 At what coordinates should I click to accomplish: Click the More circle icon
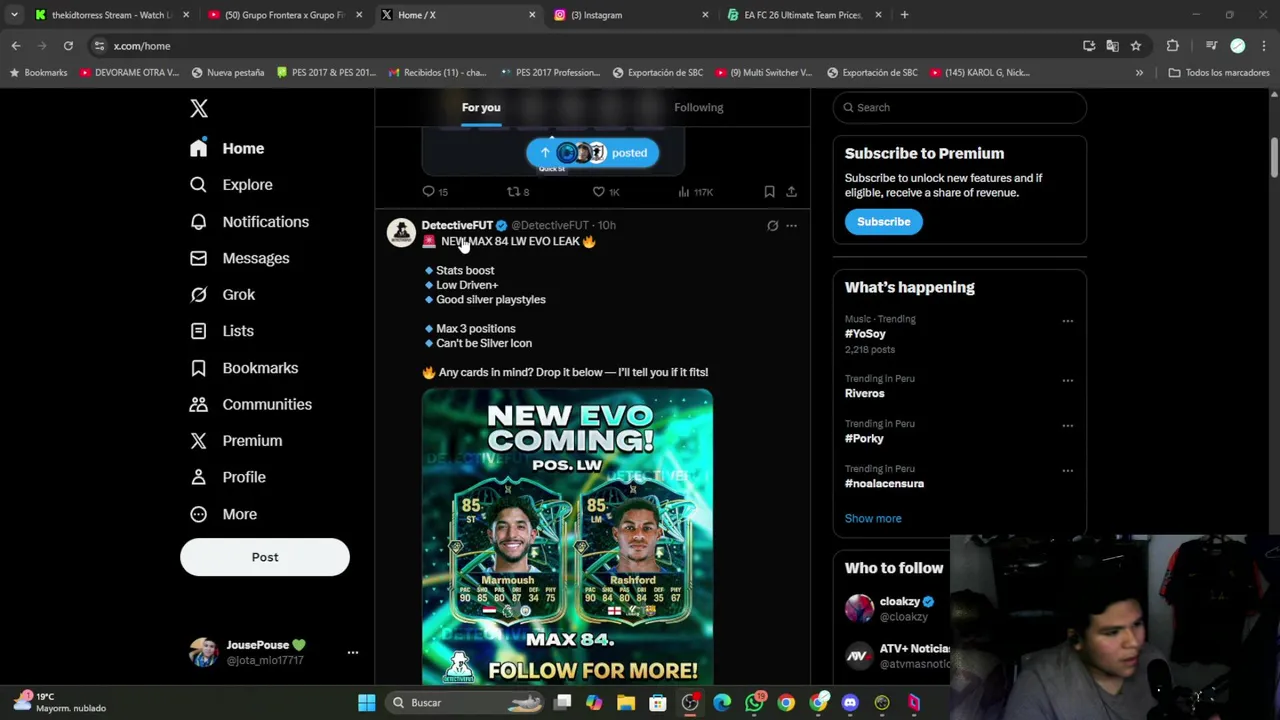pyautogui.click(x=198, y=514)
